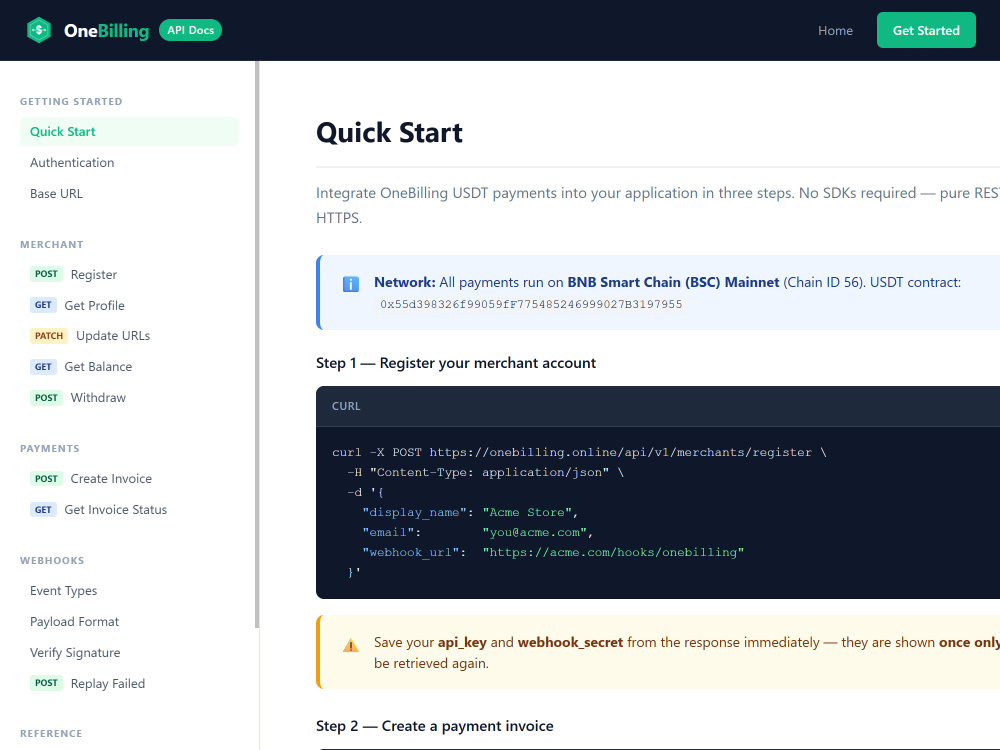This screenshot has width=1000, height=750.
Task: Click the PAYMENTS section label
Action: pyautogui.click(x=50, y=448)
